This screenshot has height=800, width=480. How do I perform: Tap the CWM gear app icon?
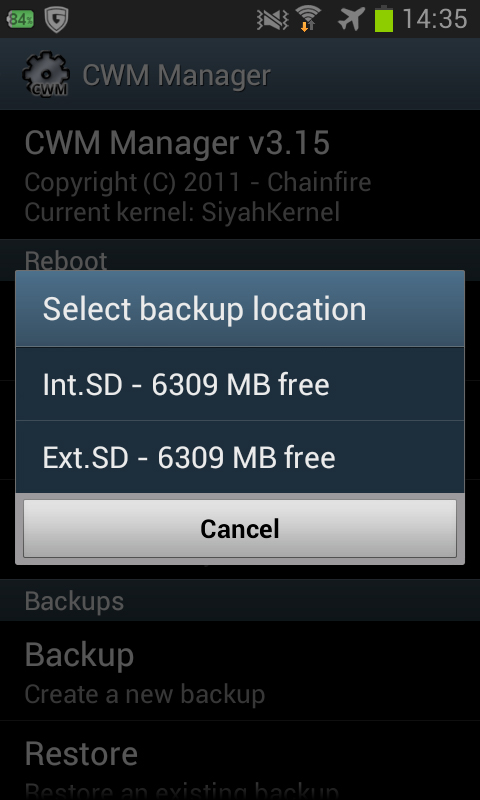point(45,74)
